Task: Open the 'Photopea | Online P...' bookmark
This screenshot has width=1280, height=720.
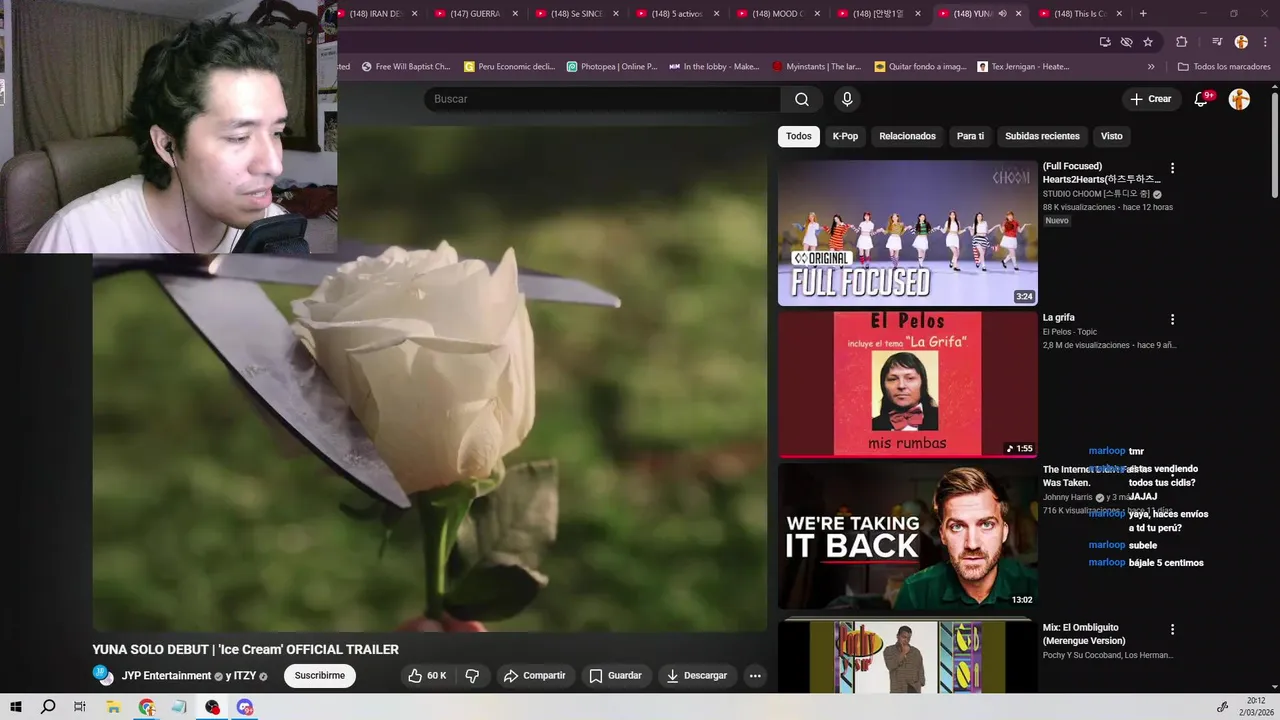Action: pyautogui.click(x=612, y=67)
